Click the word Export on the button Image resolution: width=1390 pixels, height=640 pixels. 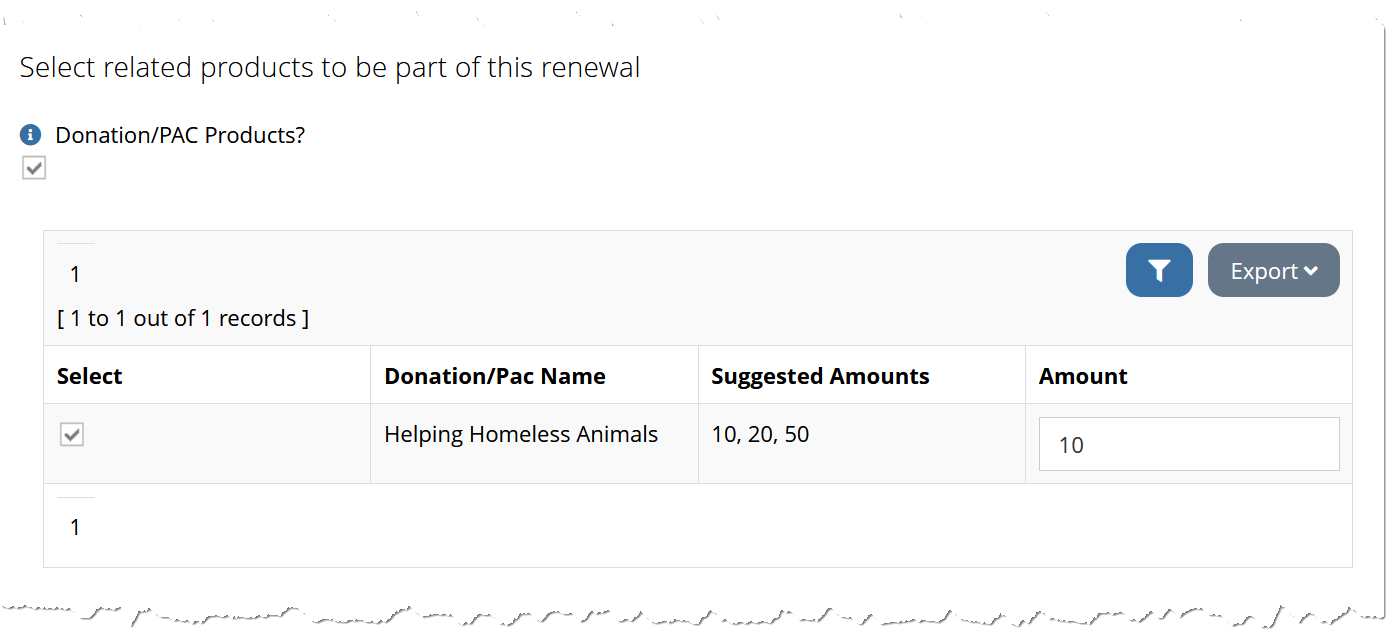[1264, 271]
